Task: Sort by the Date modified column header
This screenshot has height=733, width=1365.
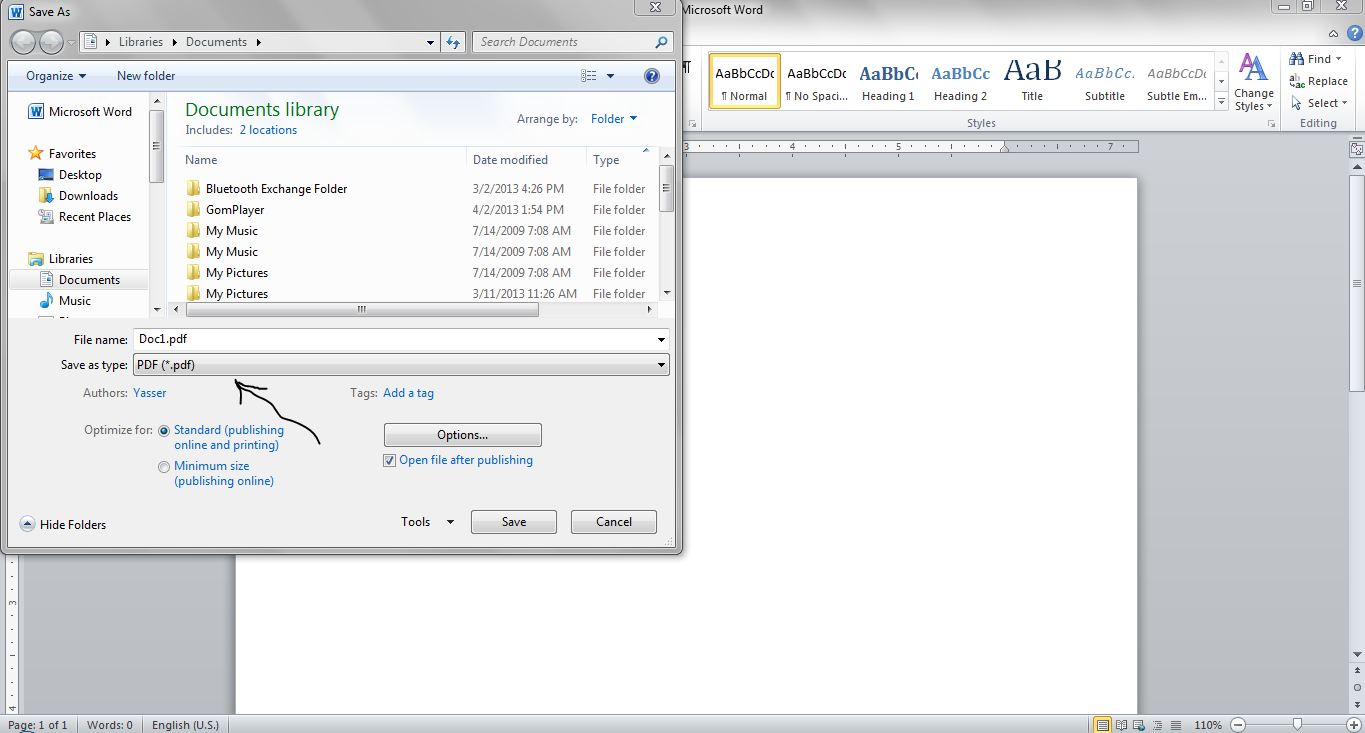Action: point(510,160)
